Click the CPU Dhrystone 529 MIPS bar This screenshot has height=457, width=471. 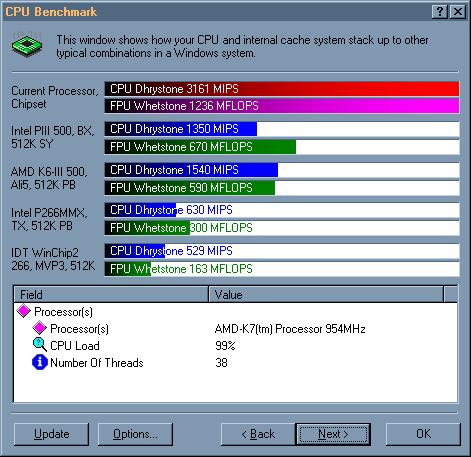[282, 251]
